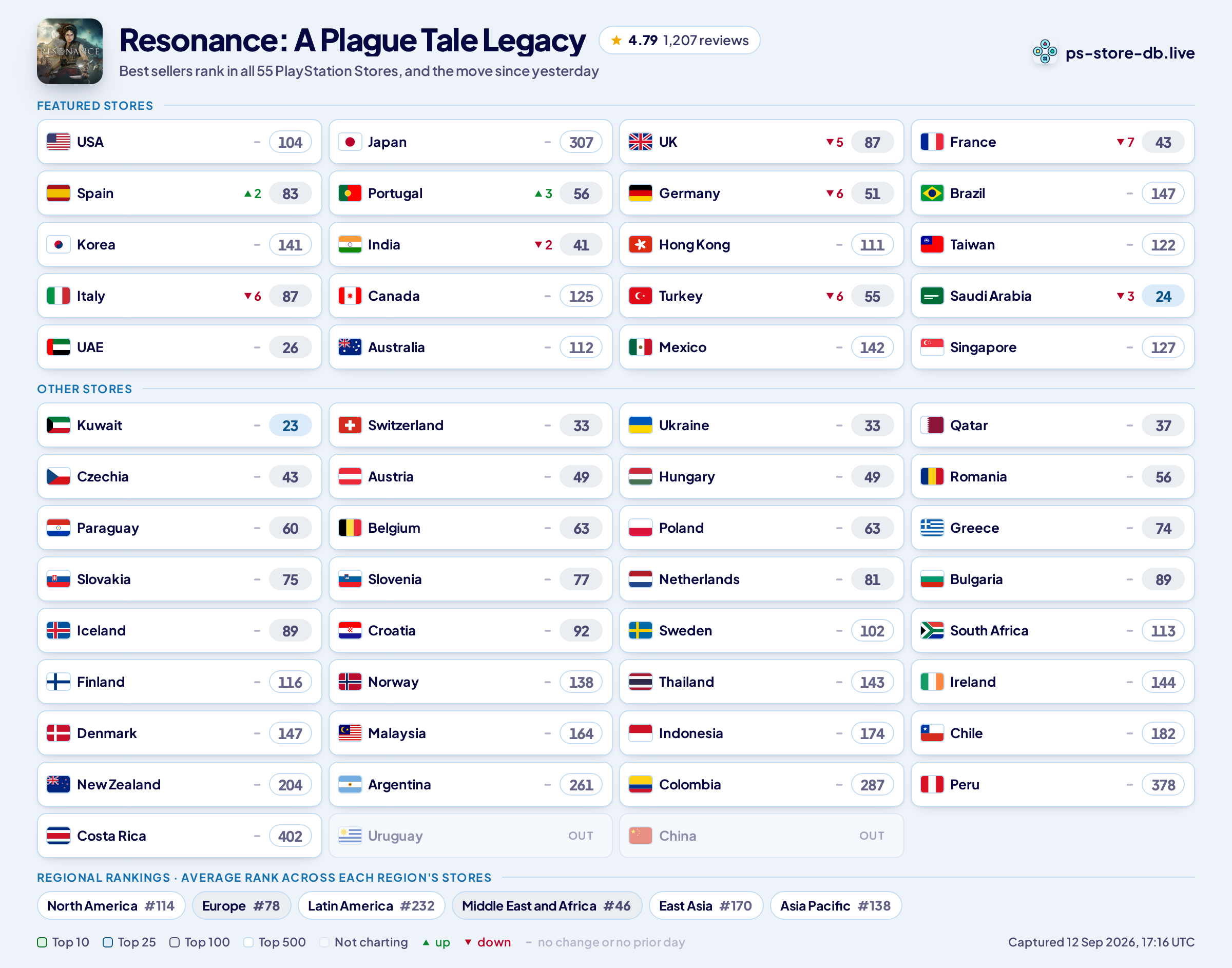This screenshot has width=1232, height=968.
Task: Click the Japan flag icon
Action: click(x=350, y=142)
